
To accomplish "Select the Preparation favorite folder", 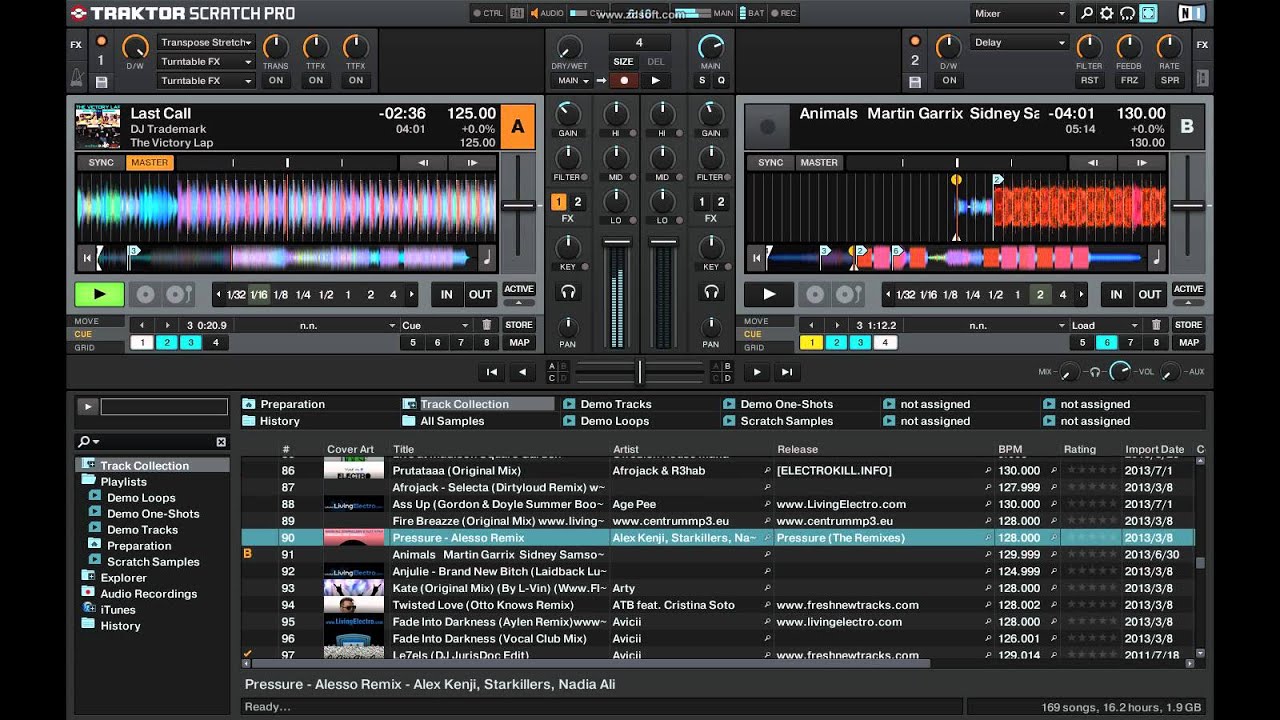I will point(292,404).
